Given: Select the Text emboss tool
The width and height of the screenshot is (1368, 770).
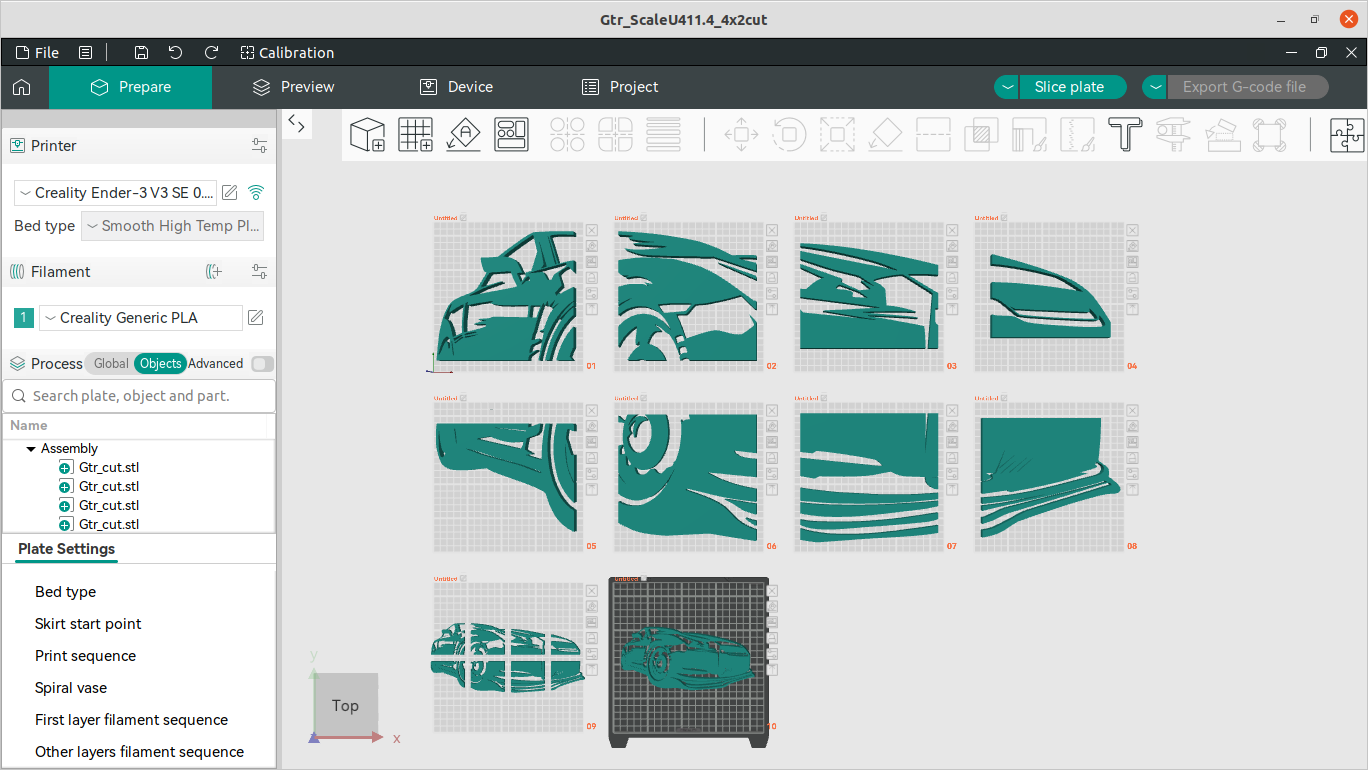Looking at the screenshot, I should [x=1125, y=134].
